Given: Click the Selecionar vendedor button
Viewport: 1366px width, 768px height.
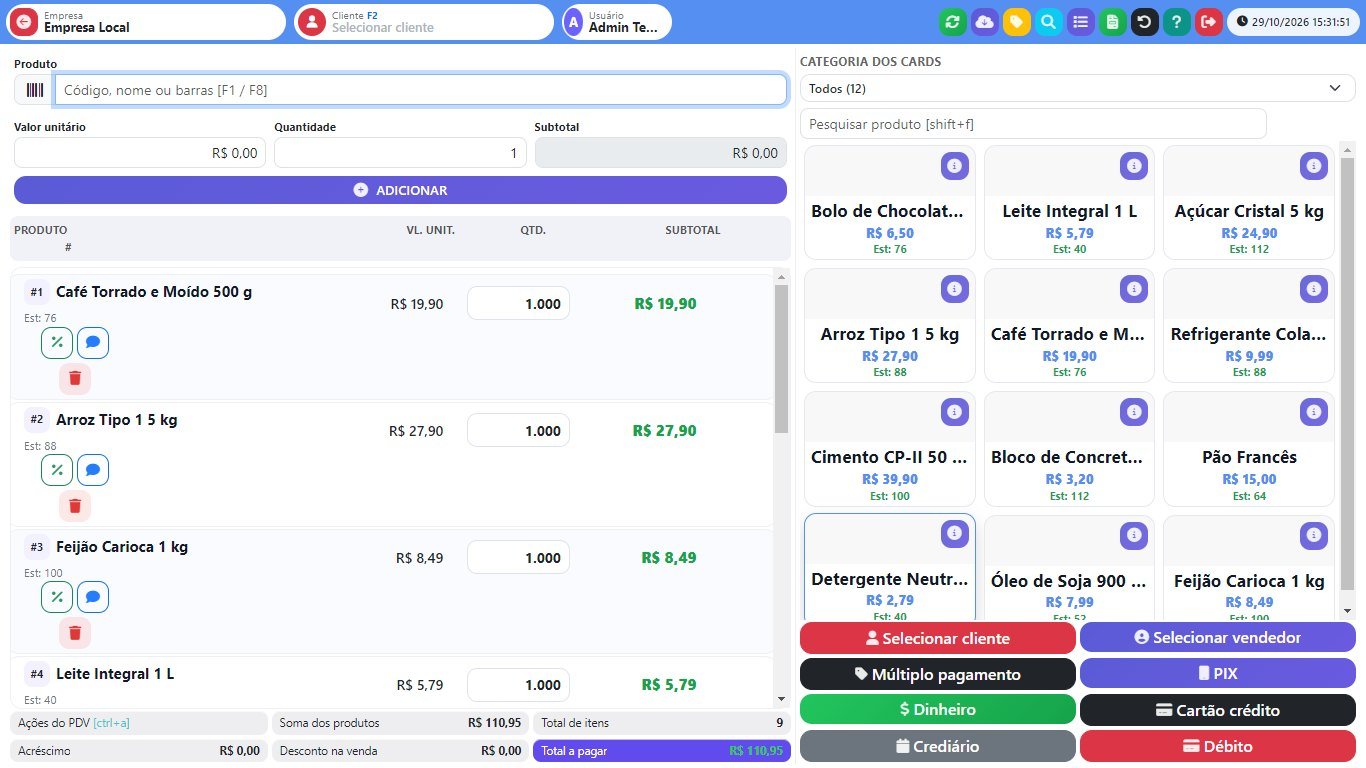Looking at the screenshot, I should click(1218, 637).
